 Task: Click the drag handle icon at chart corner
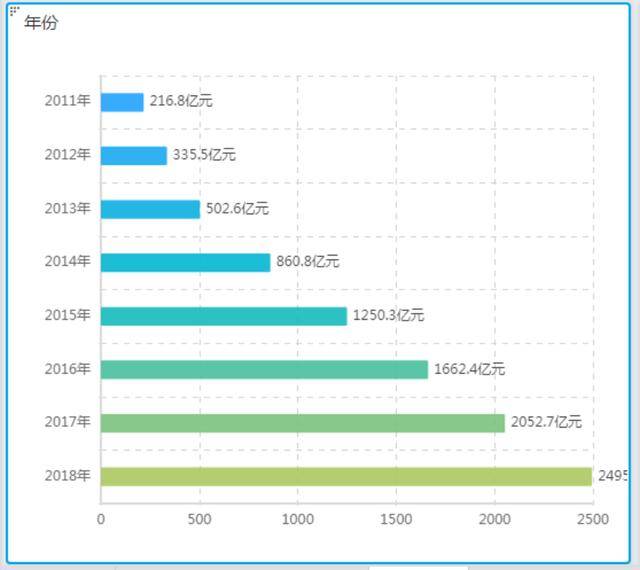(14, 10)
